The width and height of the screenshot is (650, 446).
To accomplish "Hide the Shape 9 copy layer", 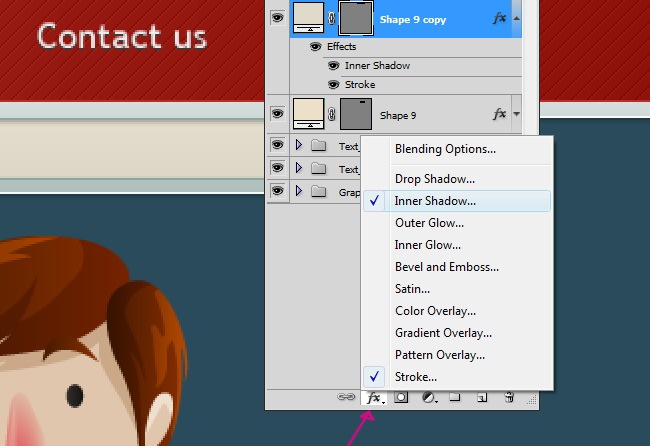I will pos(278,17).
